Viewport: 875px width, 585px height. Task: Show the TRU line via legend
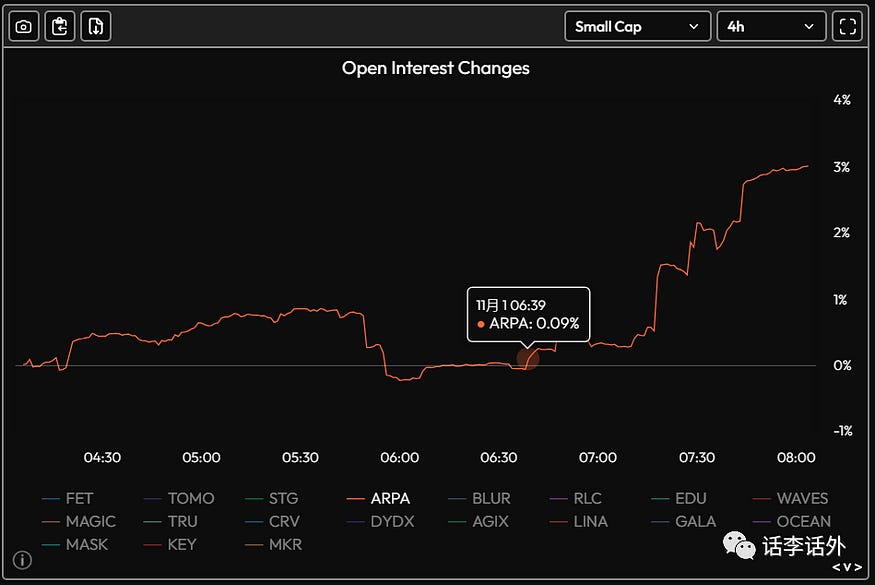[170, 521]
